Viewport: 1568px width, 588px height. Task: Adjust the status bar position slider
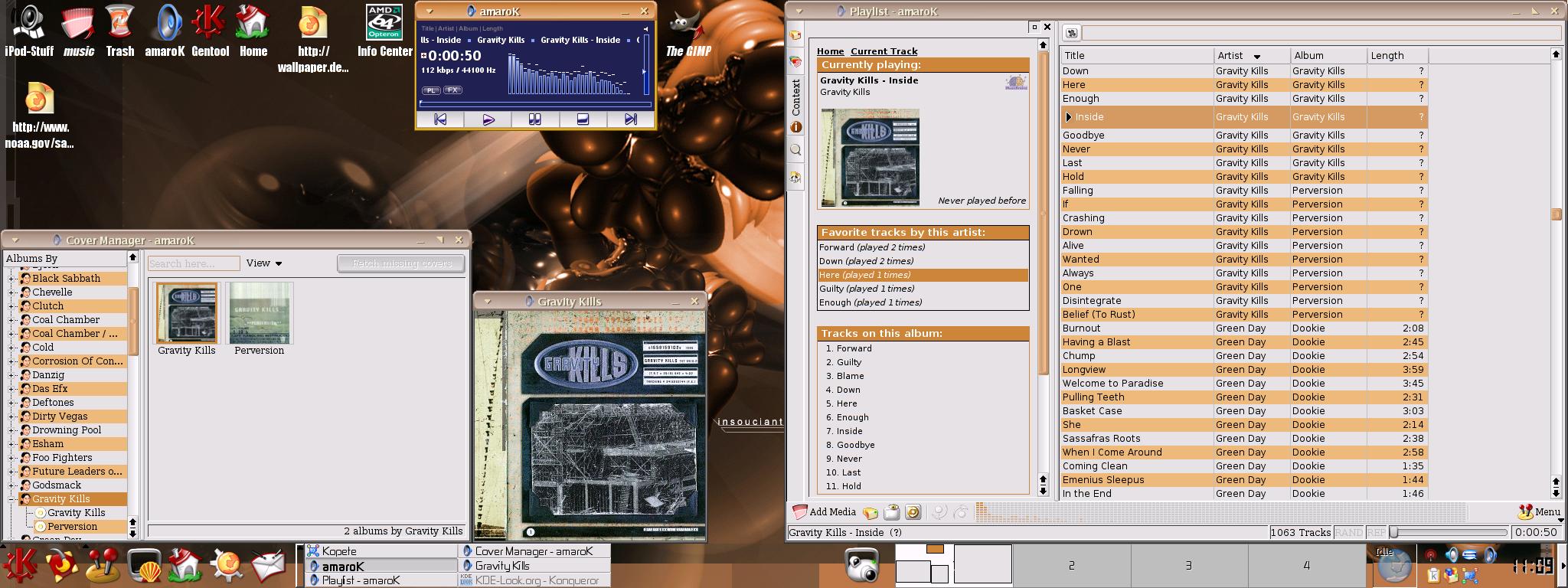pyautogui.click(x=1449, y=532)
